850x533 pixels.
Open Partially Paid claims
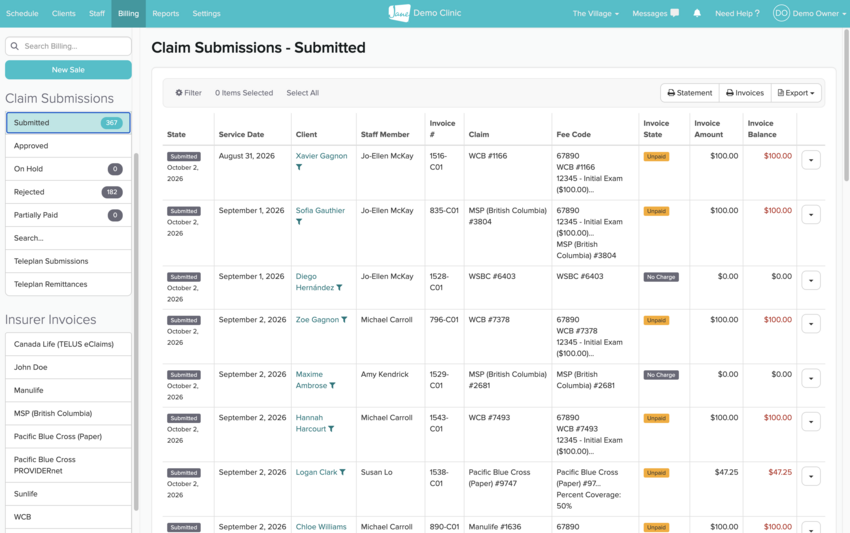tap(68, 215)
